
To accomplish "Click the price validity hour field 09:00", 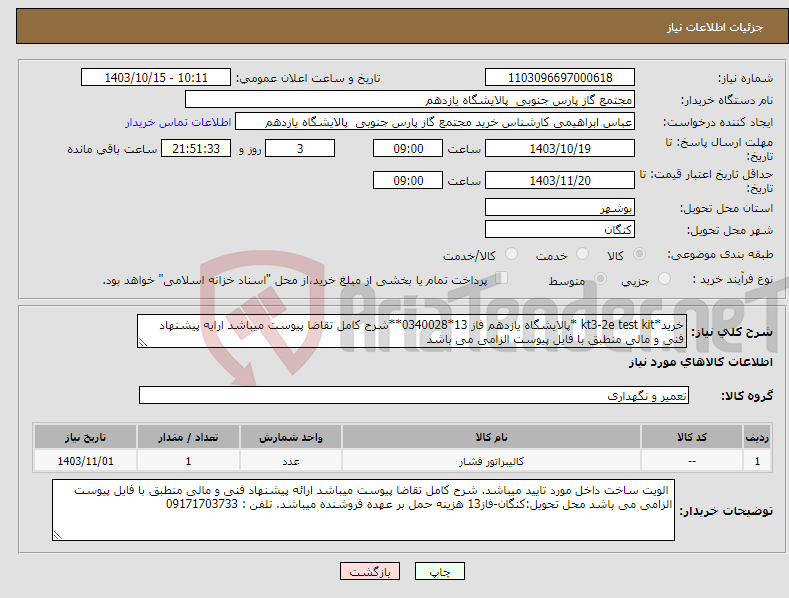I will [408, 180].
